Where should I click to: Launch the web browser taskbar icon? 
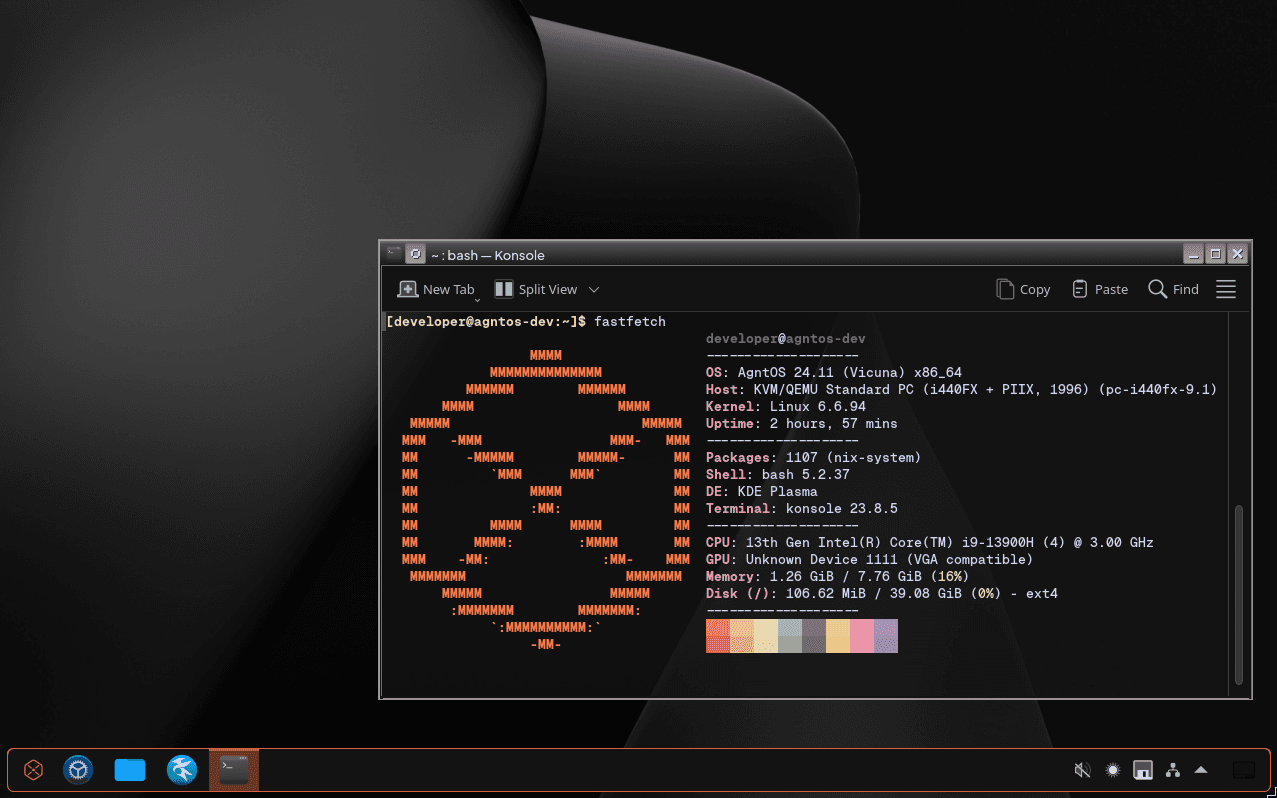[x=182, y=770]
